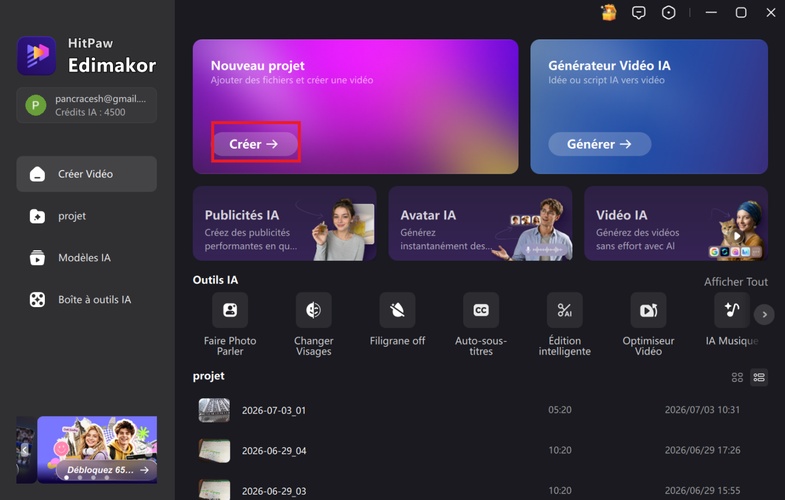785x500 pixels.
Task: Open Boîte à outils IA in sidebar
Action: 87,299
